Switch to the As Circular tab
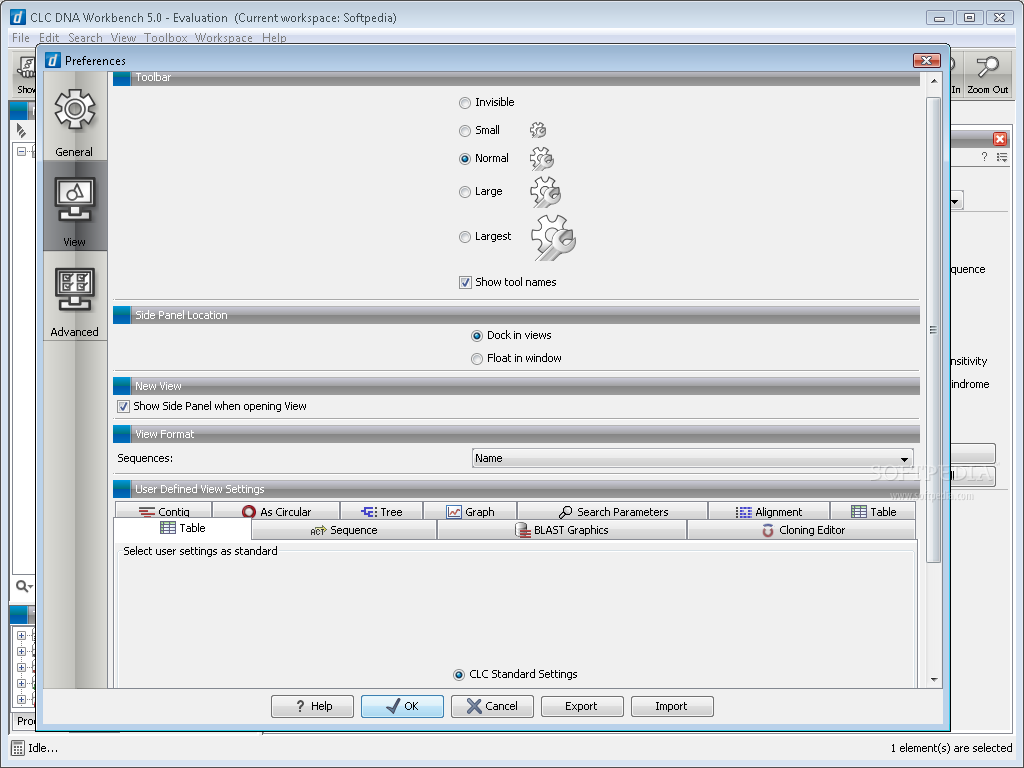Viewport: 1024px width, 768px height. (x=276, y=511)
